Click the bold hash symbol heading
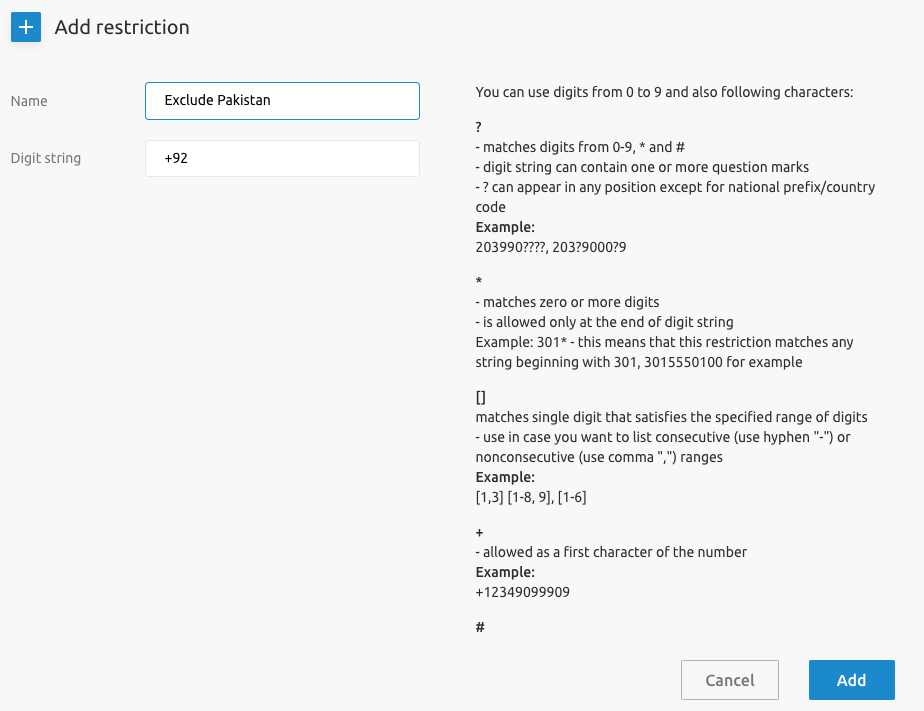Screen dimensions: 924x711 tap(480, 627)
